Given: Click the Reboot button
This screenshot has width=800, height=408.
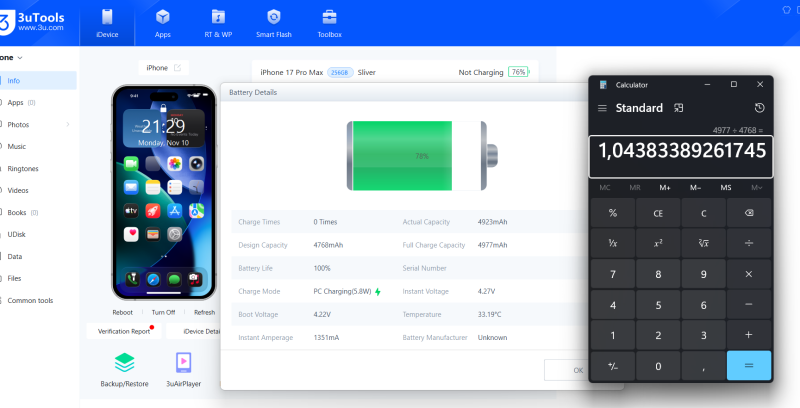Looking at the screenshot, I should click(x=122, y=312).
